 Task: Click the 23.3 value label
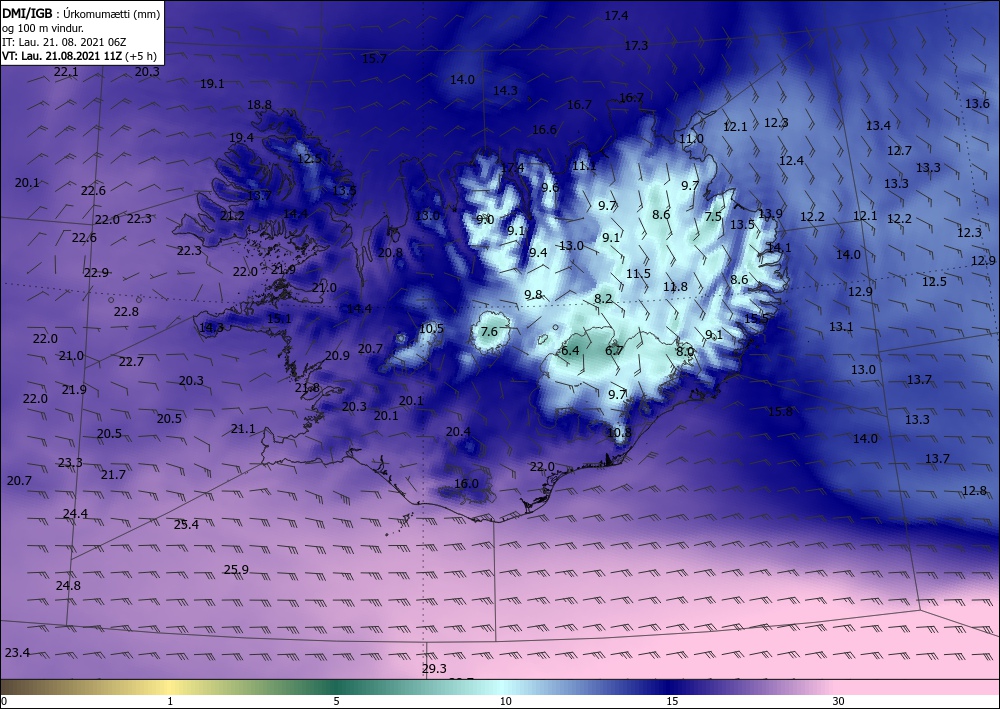coord(70,462)
